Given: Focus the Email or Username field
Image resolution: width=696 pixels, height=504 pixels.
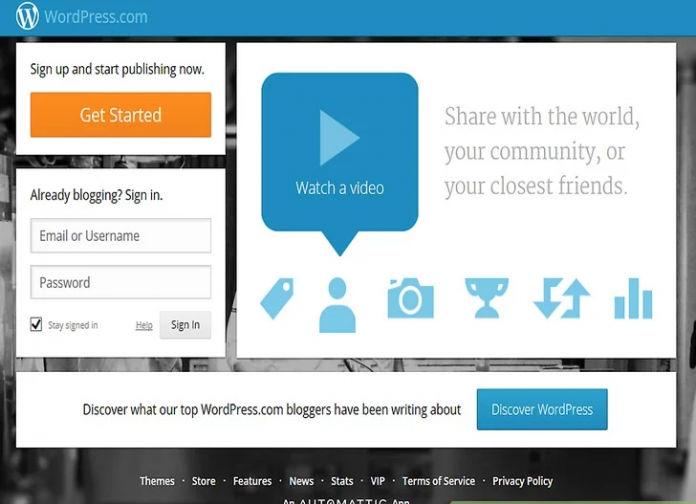Looking at the screenshot, I should (x=120, y=236).
